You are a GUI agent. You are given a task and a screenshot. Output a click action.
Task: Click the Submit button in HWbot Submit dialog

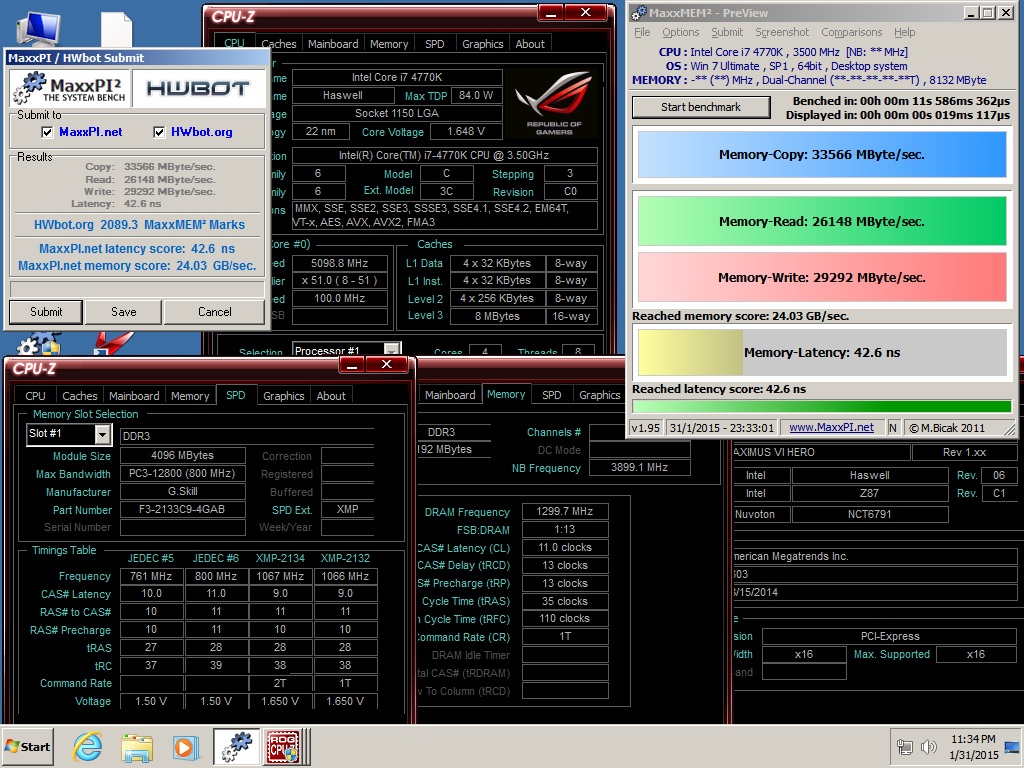[46, 312]
